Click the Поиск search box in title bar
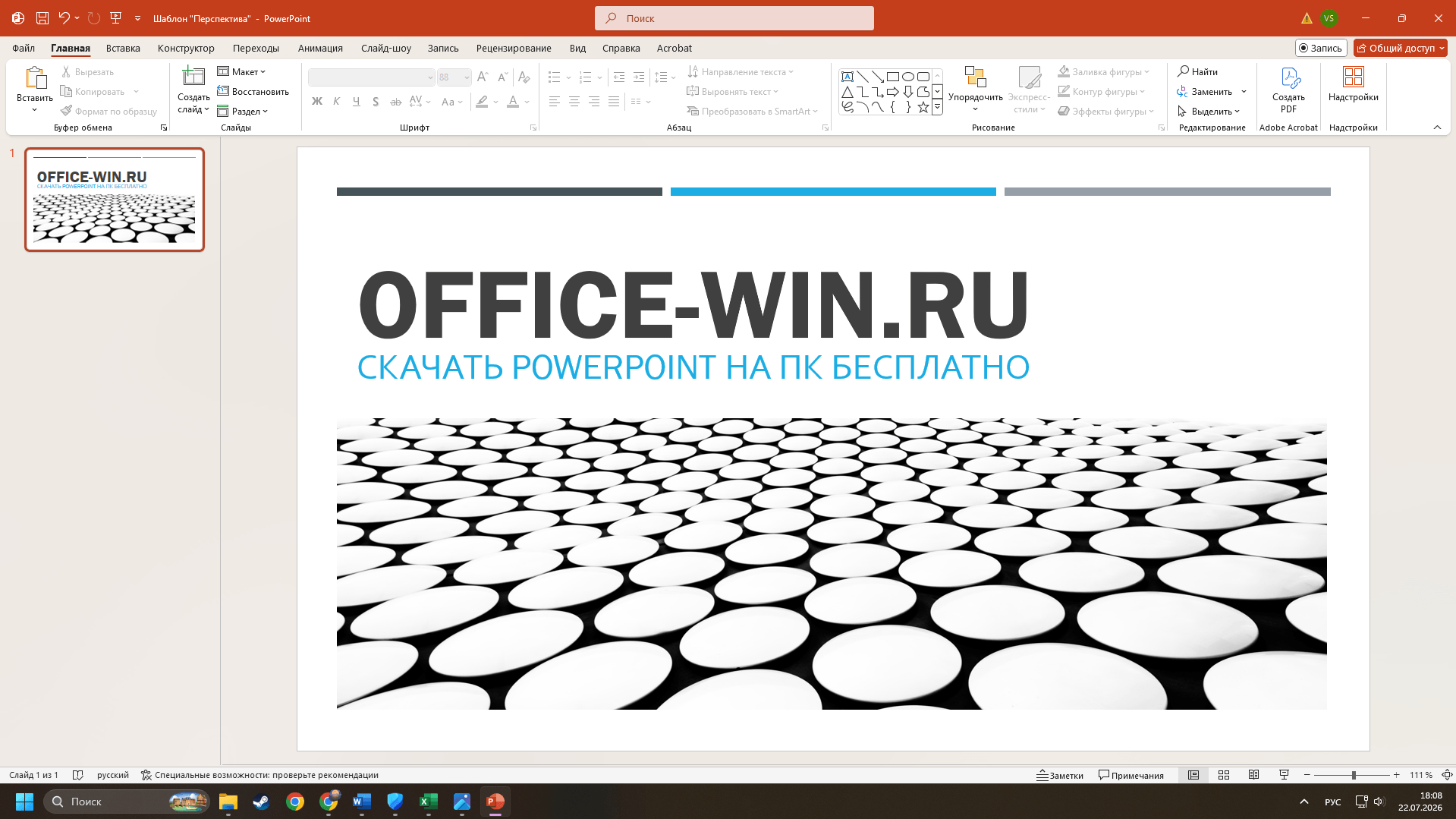Viewport: 1456px width, 819px height. (734, 18)
